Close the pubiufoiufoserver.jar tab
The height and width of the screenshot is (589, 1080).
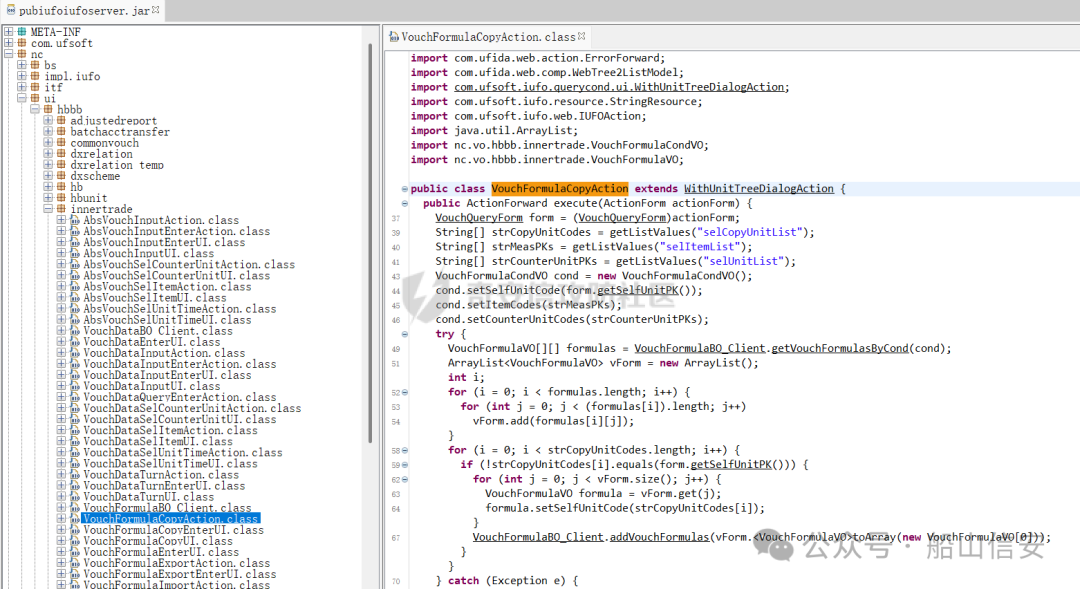point(157,10)
